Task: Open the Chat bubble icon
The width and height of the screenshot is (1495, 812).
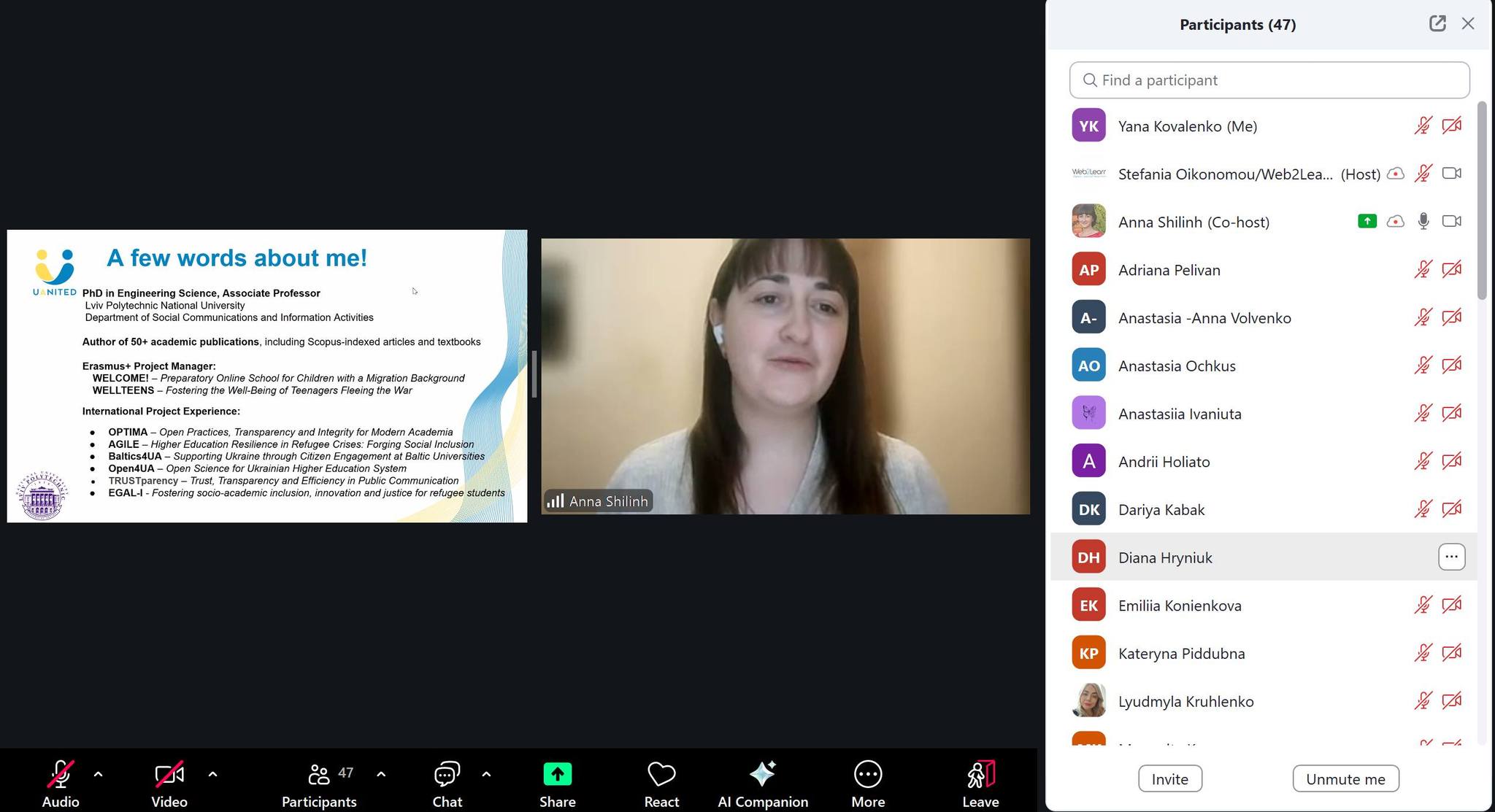Action: (x=447, y=775)
